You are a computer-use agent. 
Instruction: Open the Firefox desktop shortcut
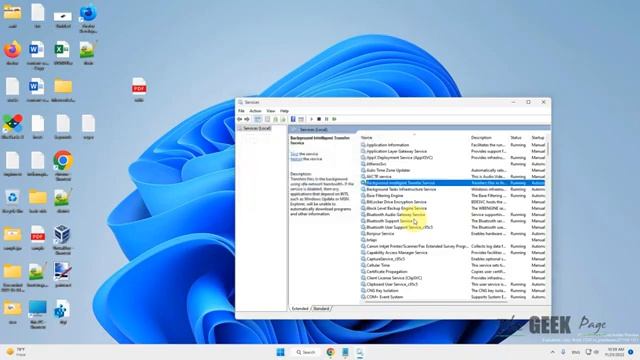(x=12, y=53)
